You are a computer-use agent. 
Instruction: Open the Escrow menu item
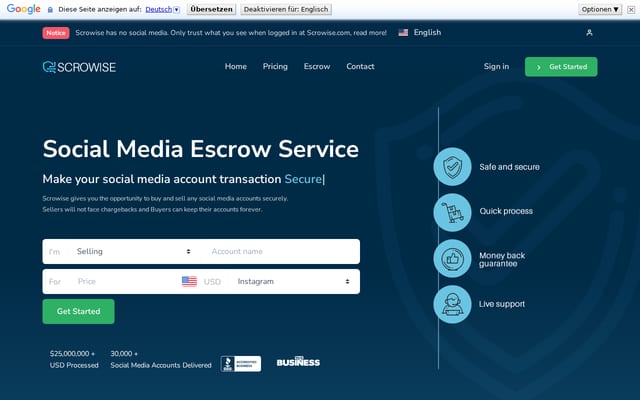(x=317, y=67)
